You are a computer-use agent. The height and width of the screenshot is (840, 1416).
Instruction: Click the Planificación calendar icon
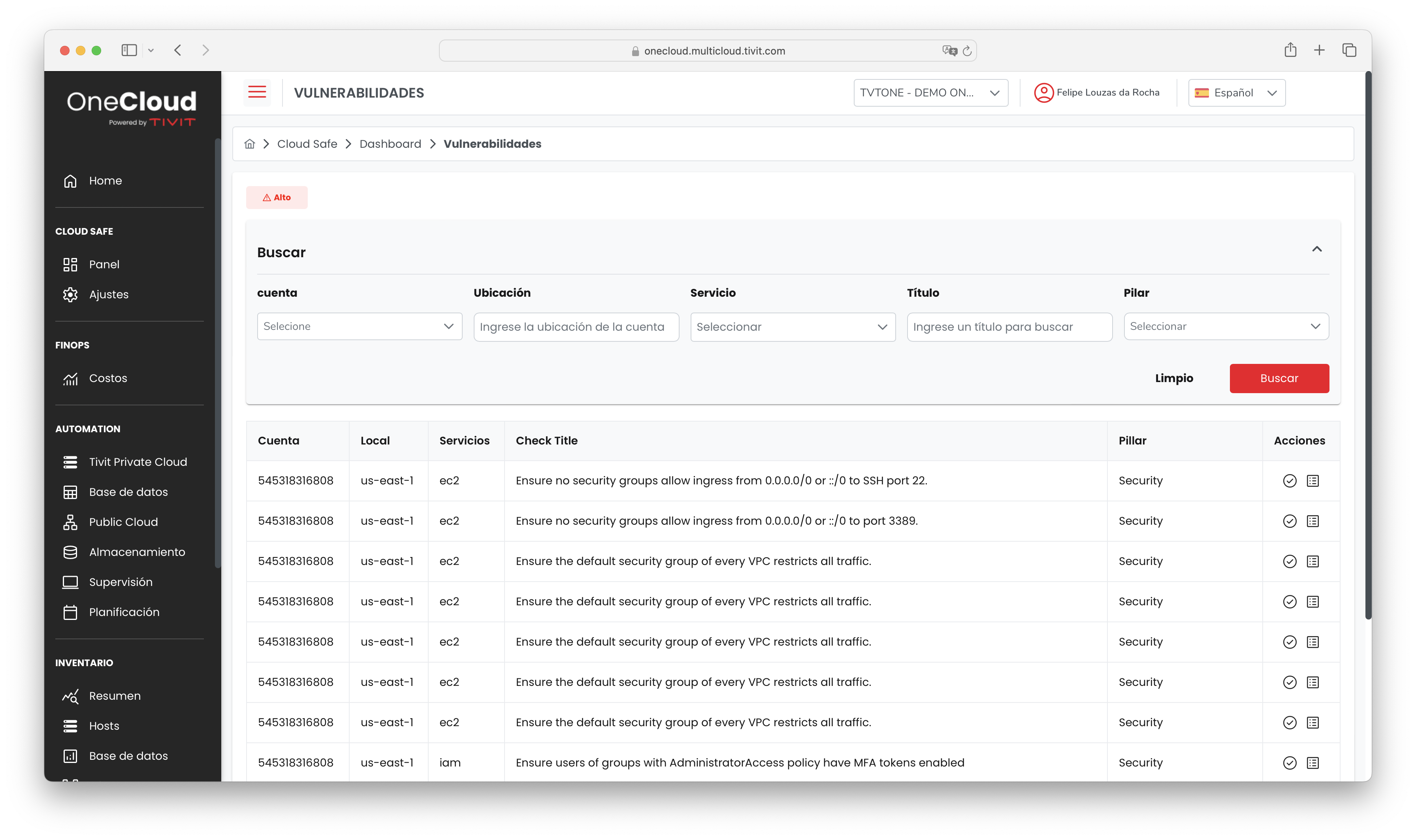(70, 612)
